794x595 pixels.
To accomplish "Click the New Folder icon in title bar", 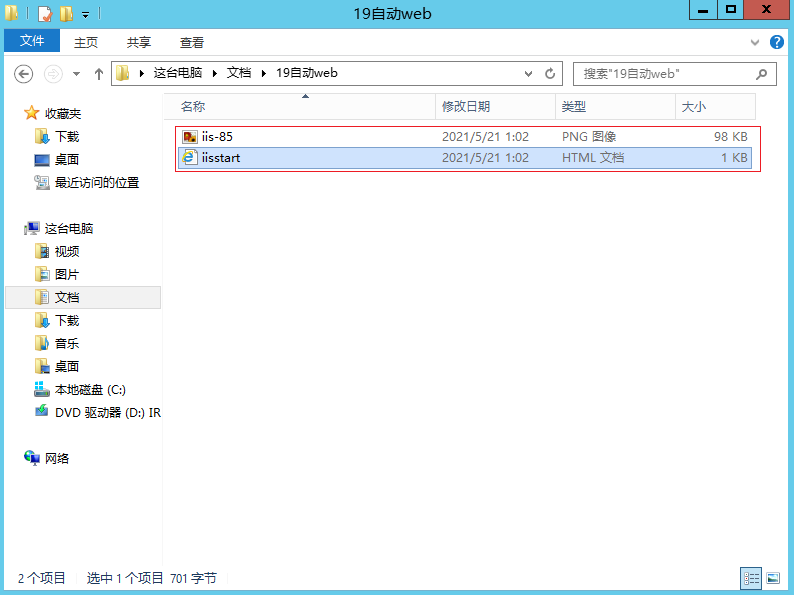I will (66, 13).
